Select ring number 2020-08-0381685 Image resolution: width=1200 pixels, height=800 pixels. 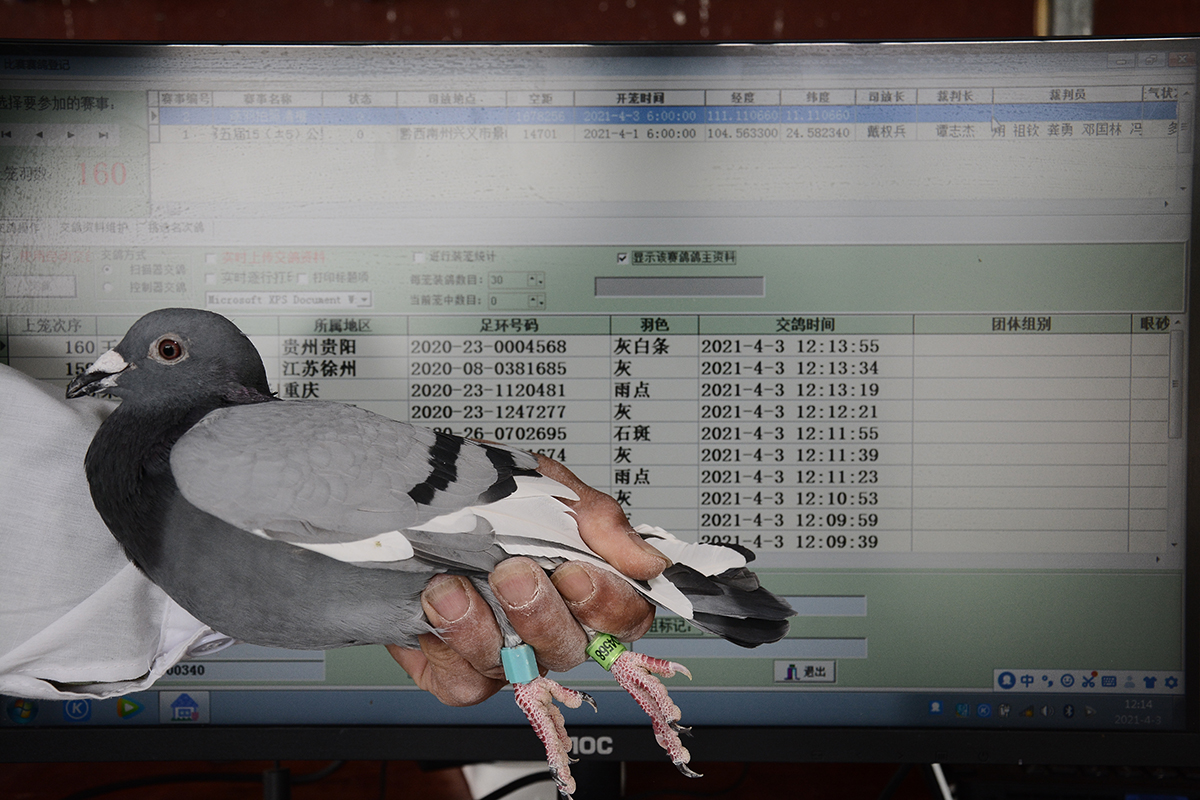(488, 369)
